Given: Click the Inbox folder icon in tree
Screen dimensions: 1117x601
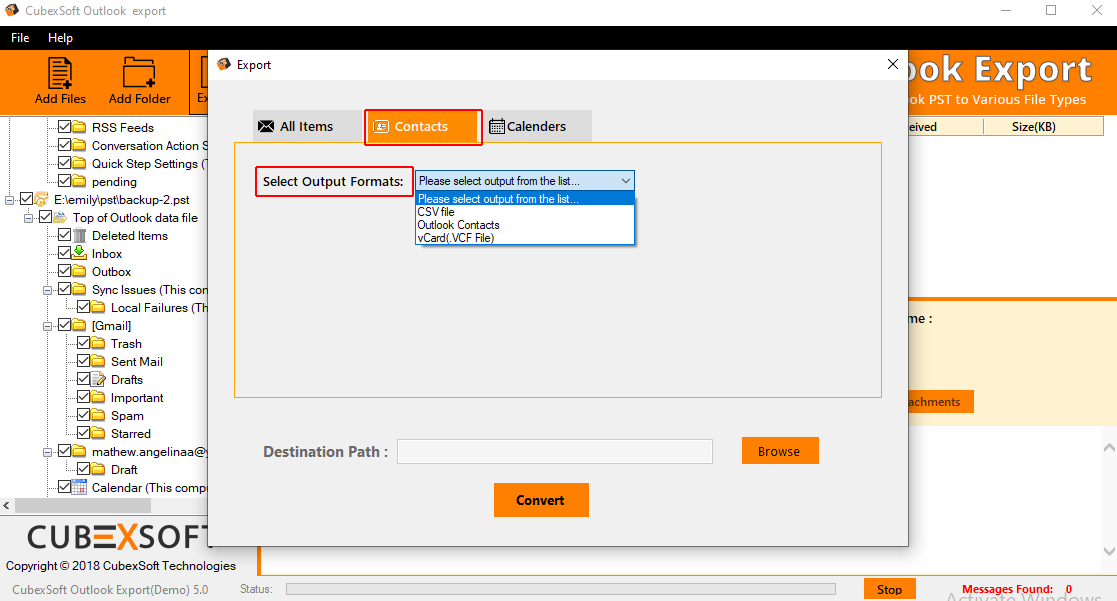Looking at the screenshot, I should pos(80,254).
